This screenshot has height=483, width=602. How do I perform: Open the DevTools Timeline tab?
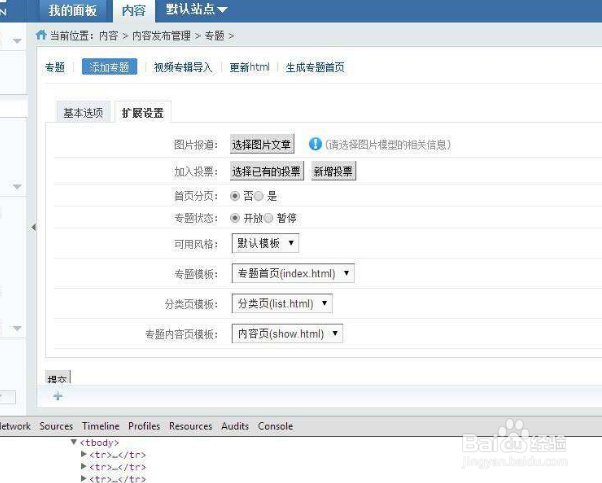coord(101,426)
